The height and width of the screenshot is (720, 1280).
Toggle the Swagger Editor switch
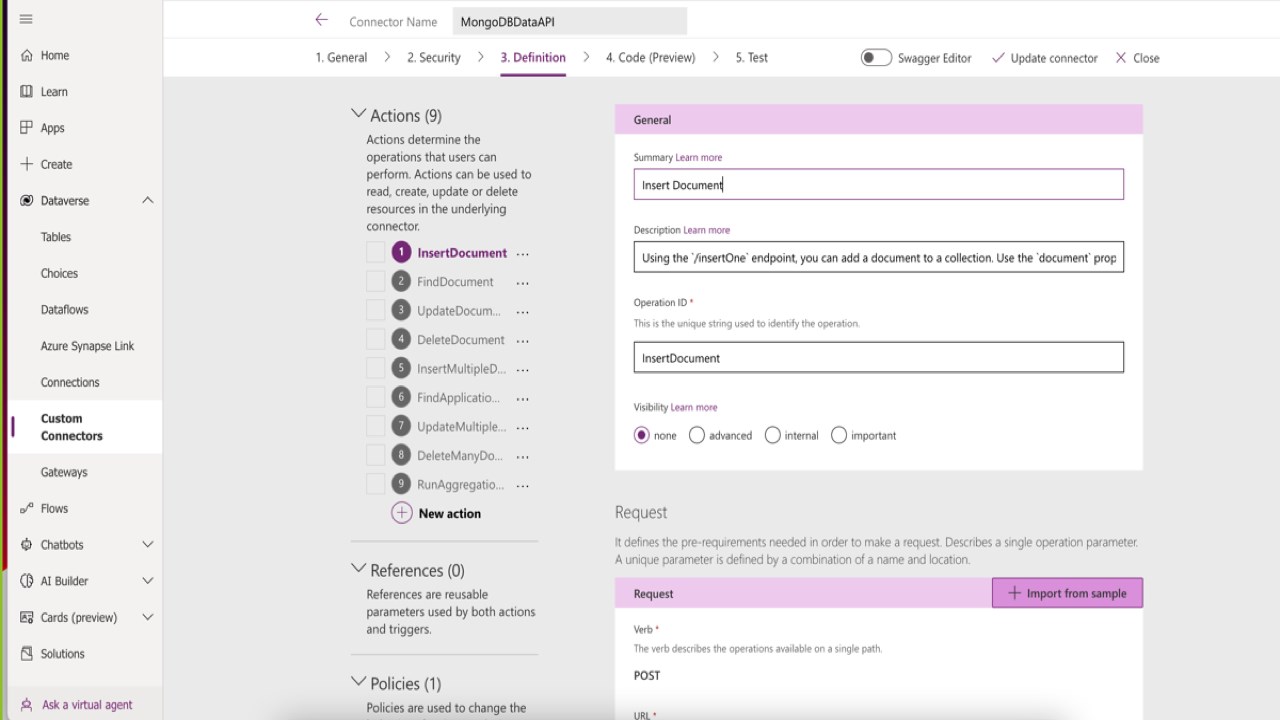coord(876,58)
